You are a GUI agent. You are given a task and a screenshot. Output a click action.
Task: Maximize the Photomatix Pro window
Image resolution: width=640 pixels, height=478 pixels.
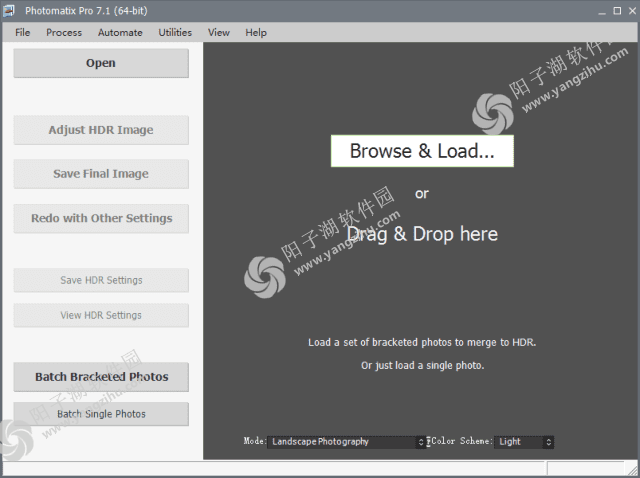(x=617, y=11)
